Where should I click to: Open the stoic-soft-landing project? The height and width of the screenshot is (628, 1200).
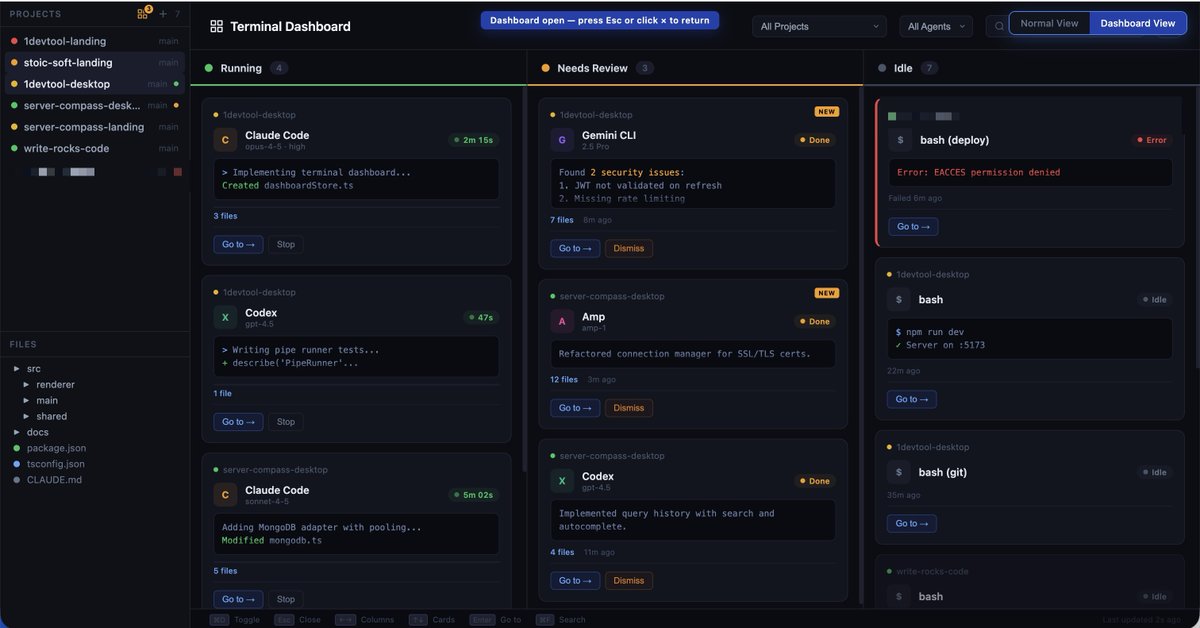point(93,62)
